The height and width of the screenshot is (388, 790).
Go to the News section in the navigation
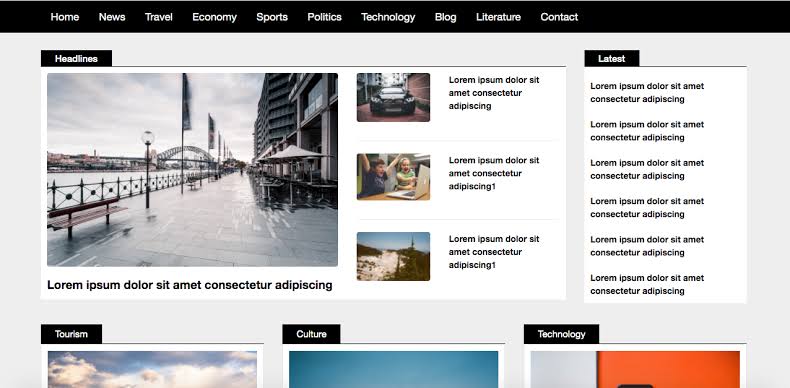coord(112,17)
